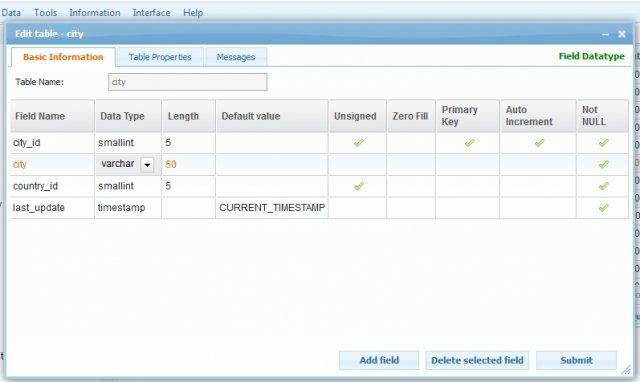Click the Data Type column header
This screenshot has height=382, width=640.
128,116
